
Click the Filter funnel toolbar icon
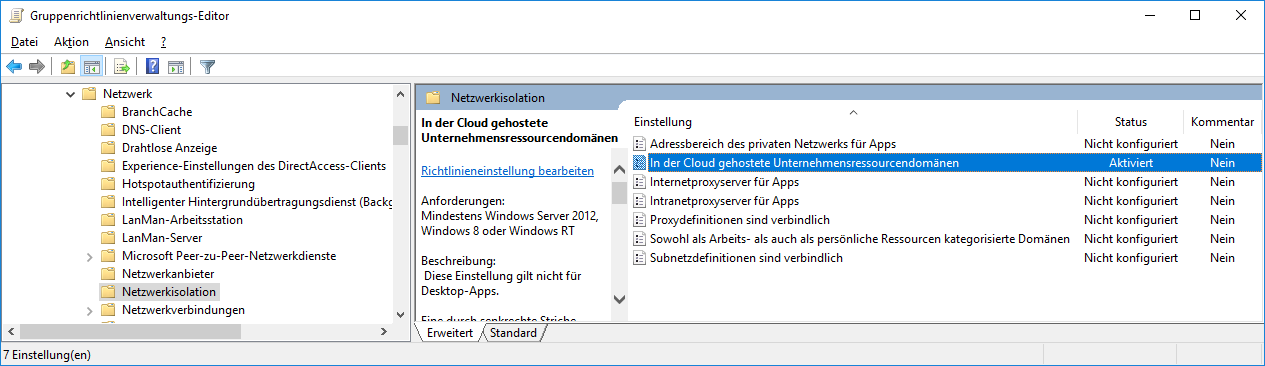click(x=207, y=67)
